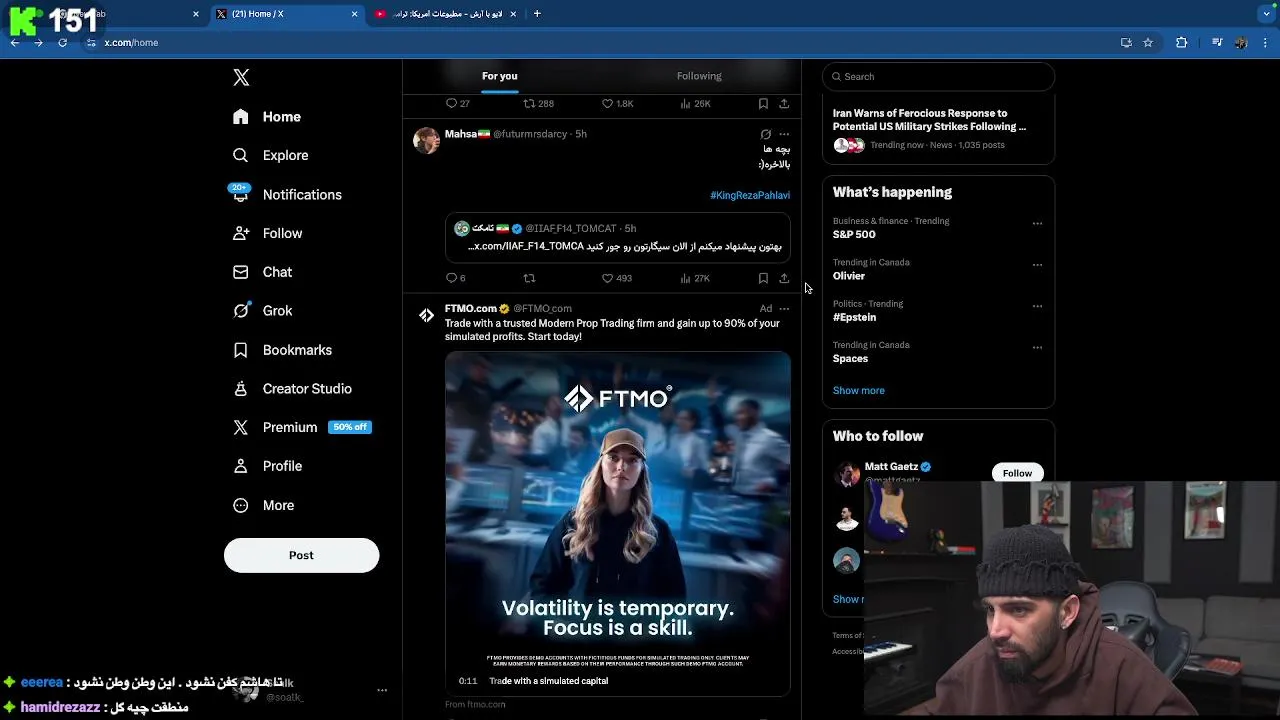Screen dimensions: 1280x720
Task: Open Mahsa's profile avatar
Action: tap(426, 140)
